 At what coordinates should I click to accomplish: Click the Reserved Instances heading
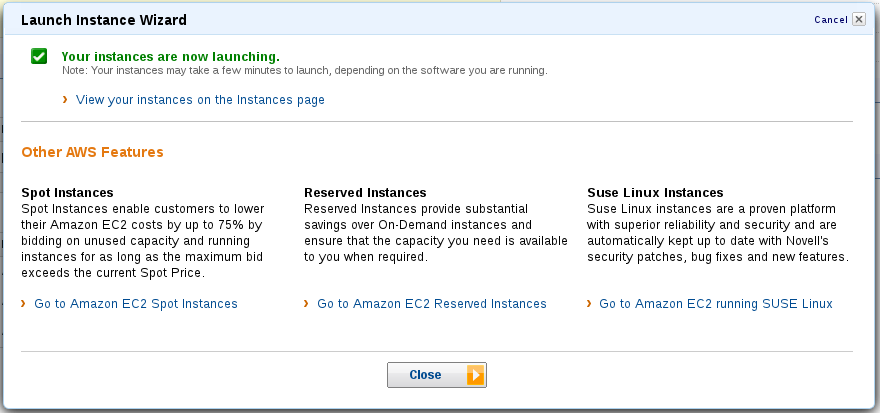tap(365, 192)
